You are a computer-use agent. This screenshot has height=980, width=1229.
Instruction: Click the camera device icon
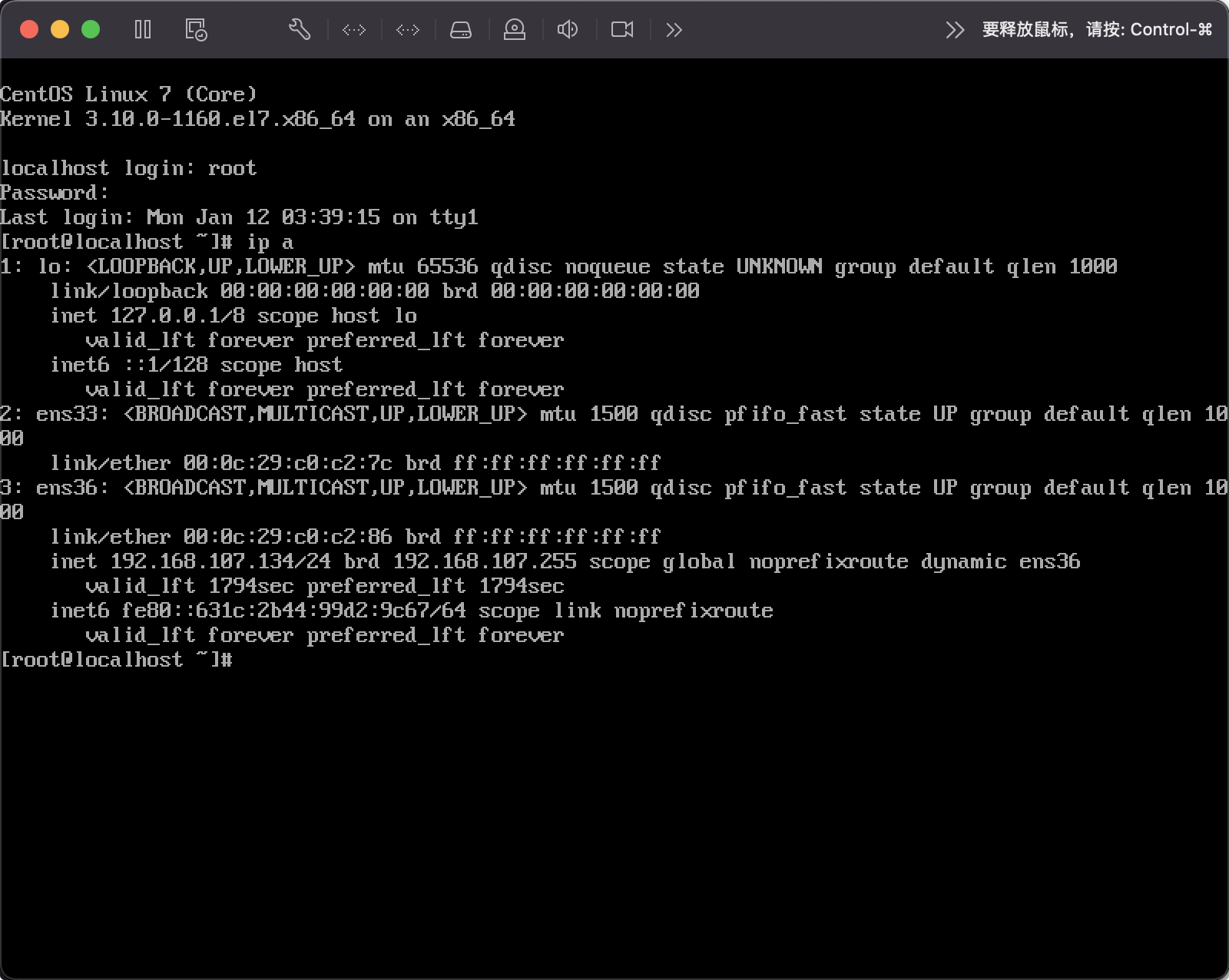click(x=622, y=30)
